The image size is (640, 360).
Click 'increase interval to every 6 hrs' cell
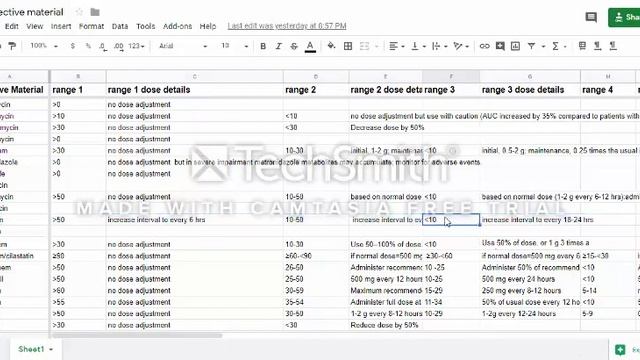pyautogui.click(x=194, y=220)
